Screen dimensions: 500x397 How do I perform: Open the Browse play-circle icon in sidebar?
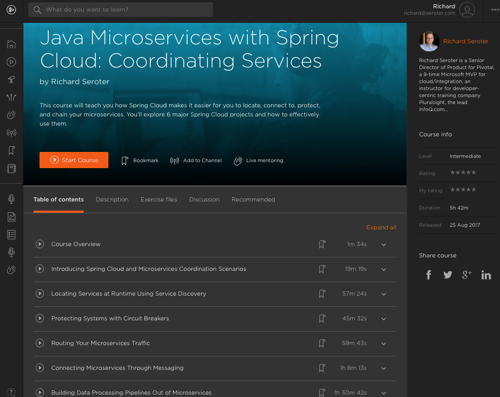[11, 62]
